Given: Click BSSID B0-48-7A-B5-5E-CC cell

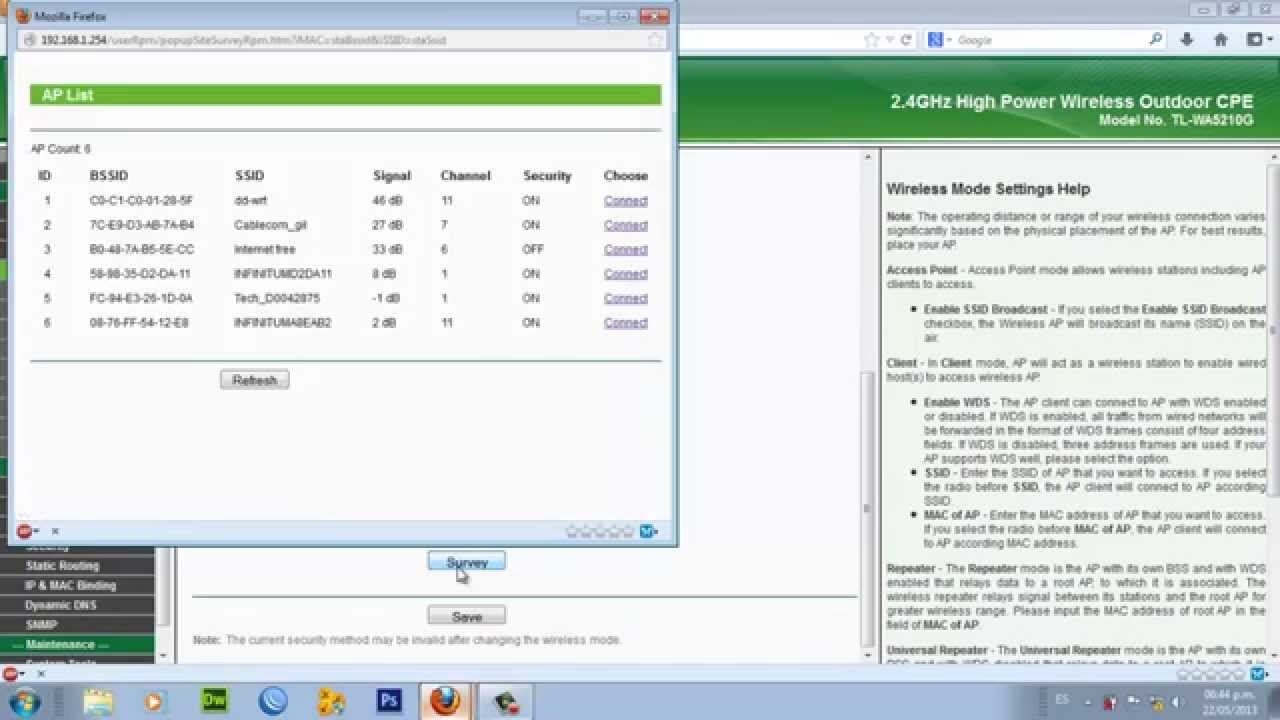Looking at the screenshot, I should pyautogui.click(x=141, y=249).
